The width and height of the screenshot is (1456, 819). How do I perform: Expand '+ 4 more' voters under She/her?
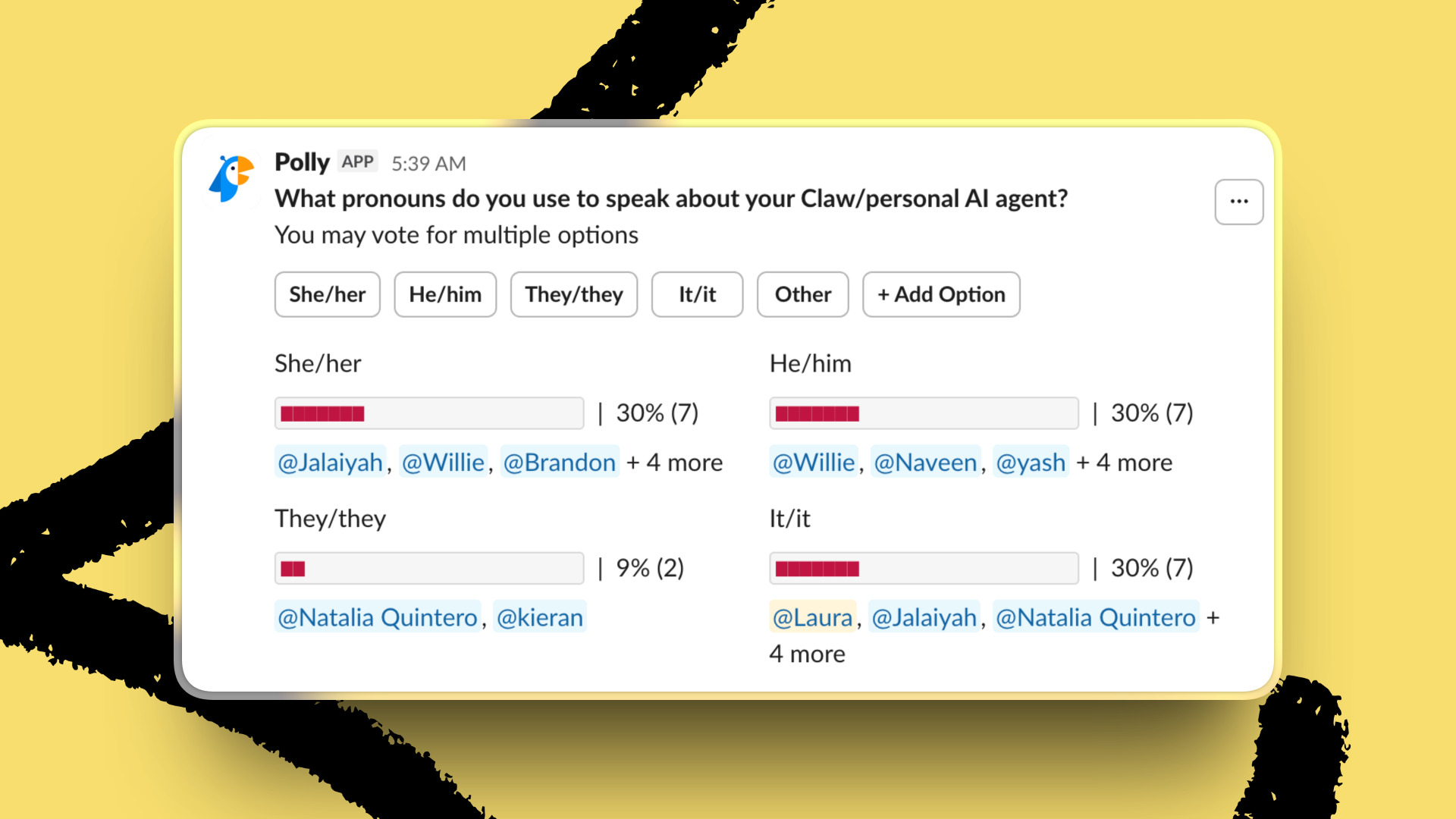pos(673,462)
